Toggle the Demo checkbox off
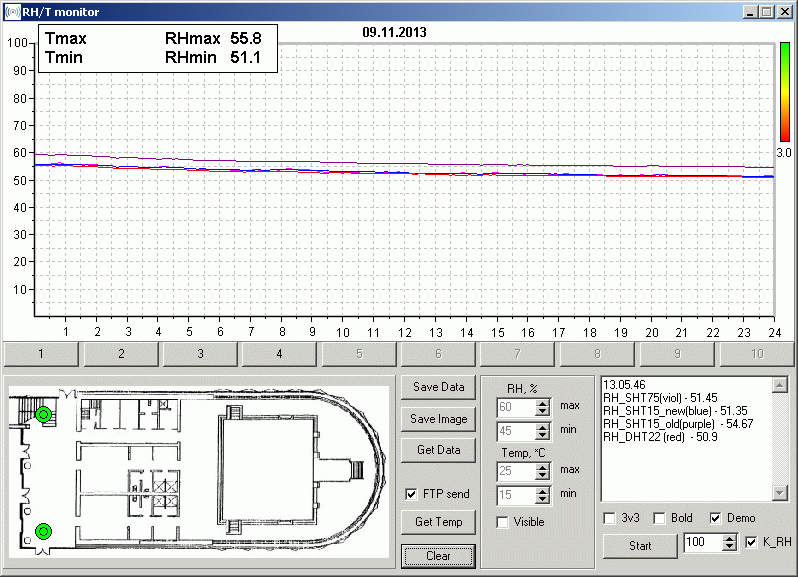The width and height of the screenshot is (798, 577). tap(715, 518)
